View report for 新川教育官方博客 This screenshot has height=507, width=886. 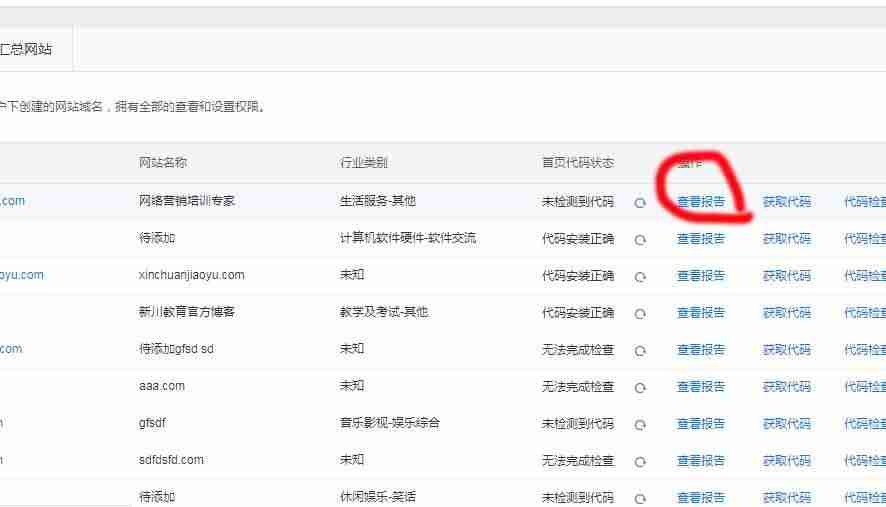(701, 313)
